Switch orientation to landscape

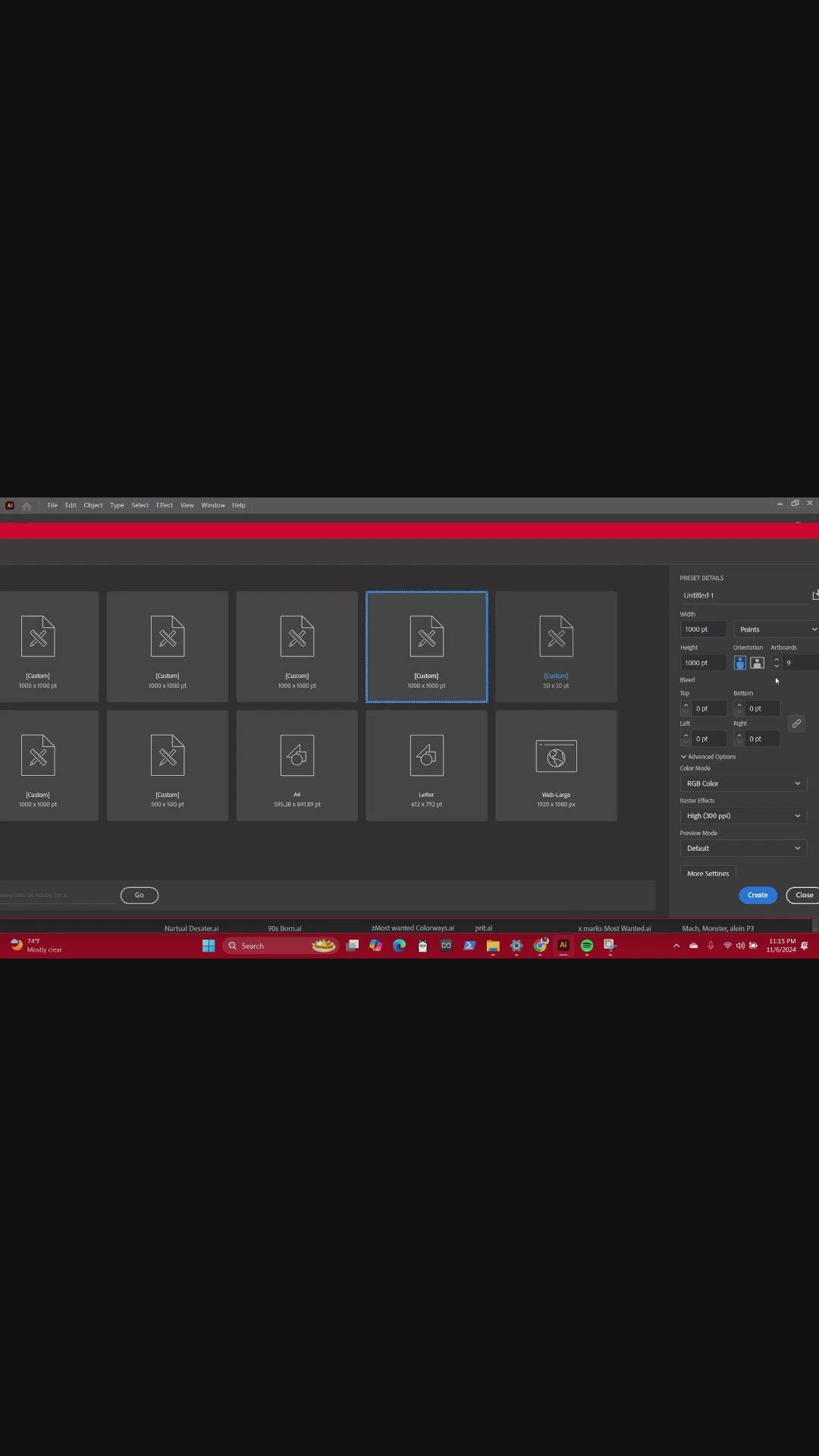[757, 663]
